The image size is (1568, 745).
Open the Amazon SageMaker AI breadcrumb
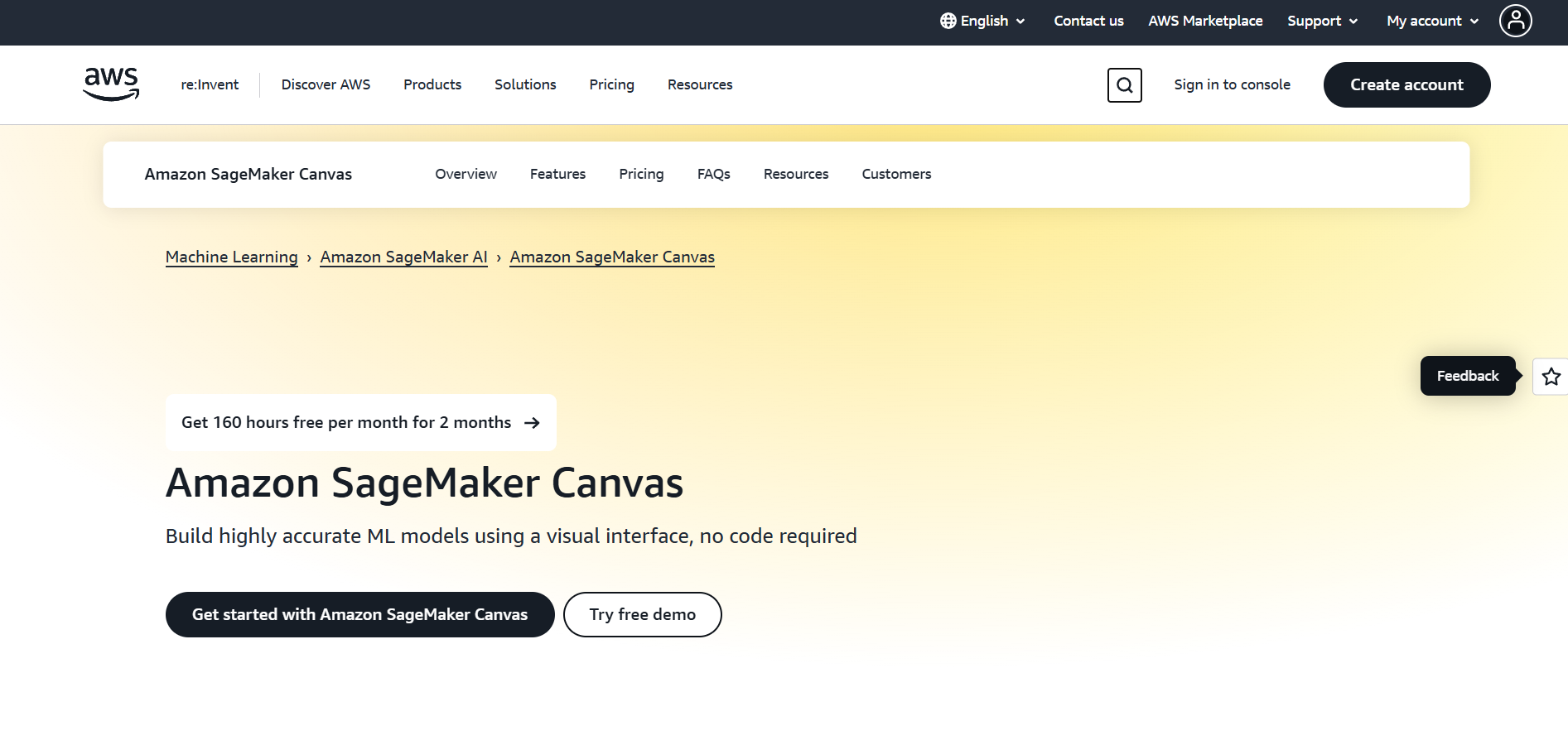pos(403,257)
